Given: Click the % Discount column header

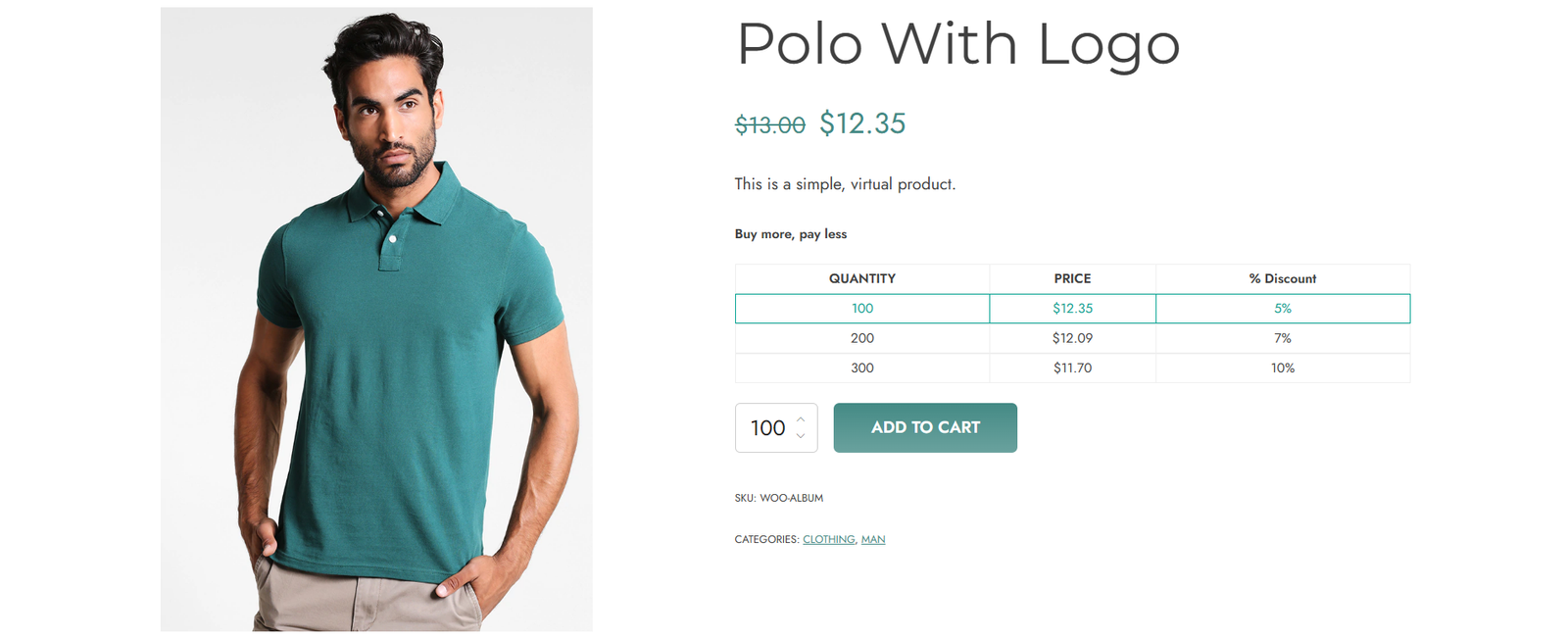Looking at the screenshot, I should click(x=1282, y=278).
